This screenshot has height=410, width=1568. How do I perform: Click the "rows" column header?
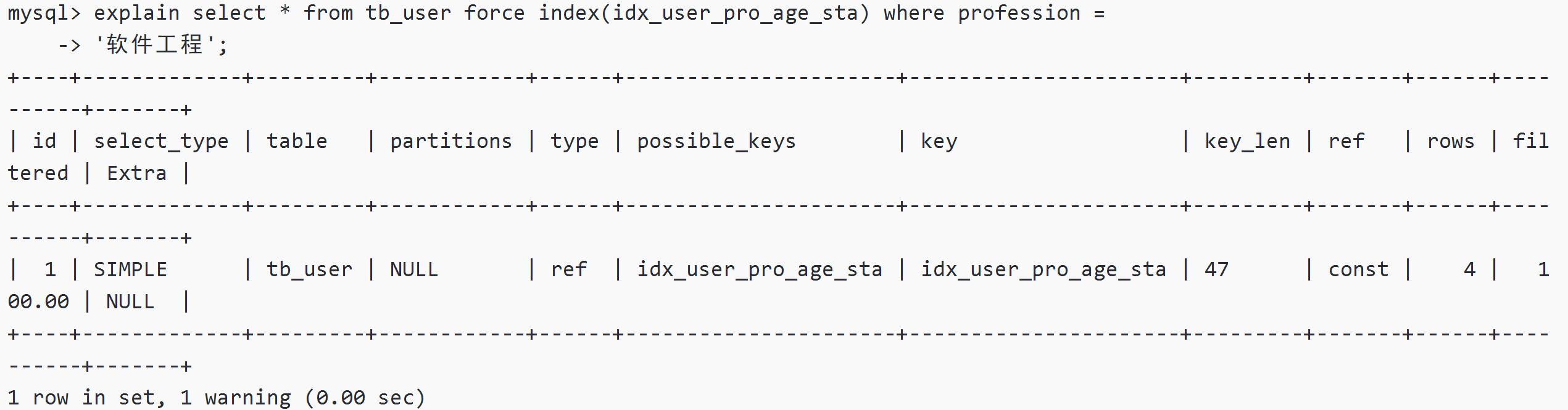[1450, 141]
